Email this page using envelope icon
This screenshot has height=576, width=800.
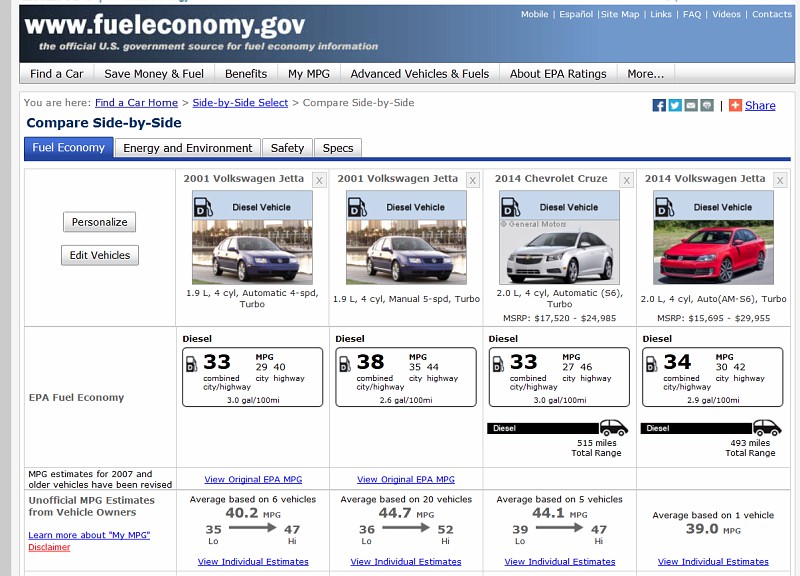(x=691, y=105)
